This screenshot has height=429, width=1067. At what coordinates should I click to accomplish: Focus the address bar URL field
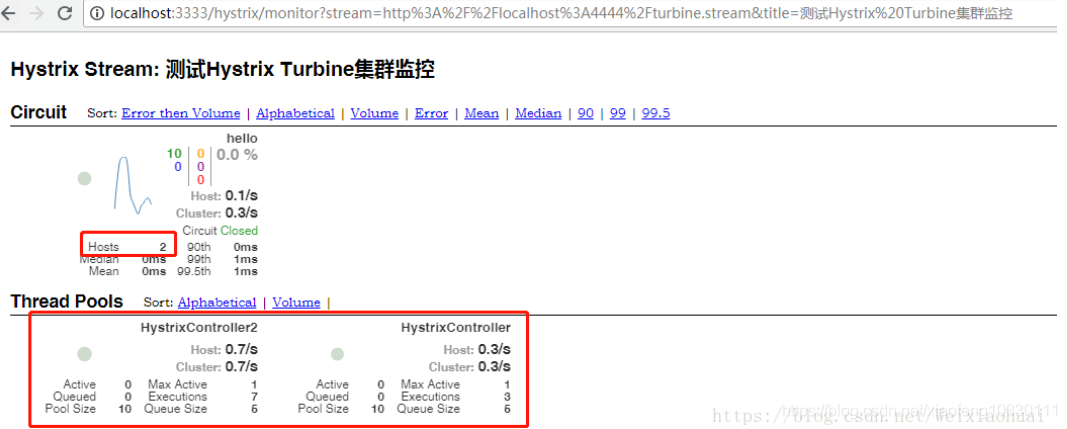click(572, 13)
